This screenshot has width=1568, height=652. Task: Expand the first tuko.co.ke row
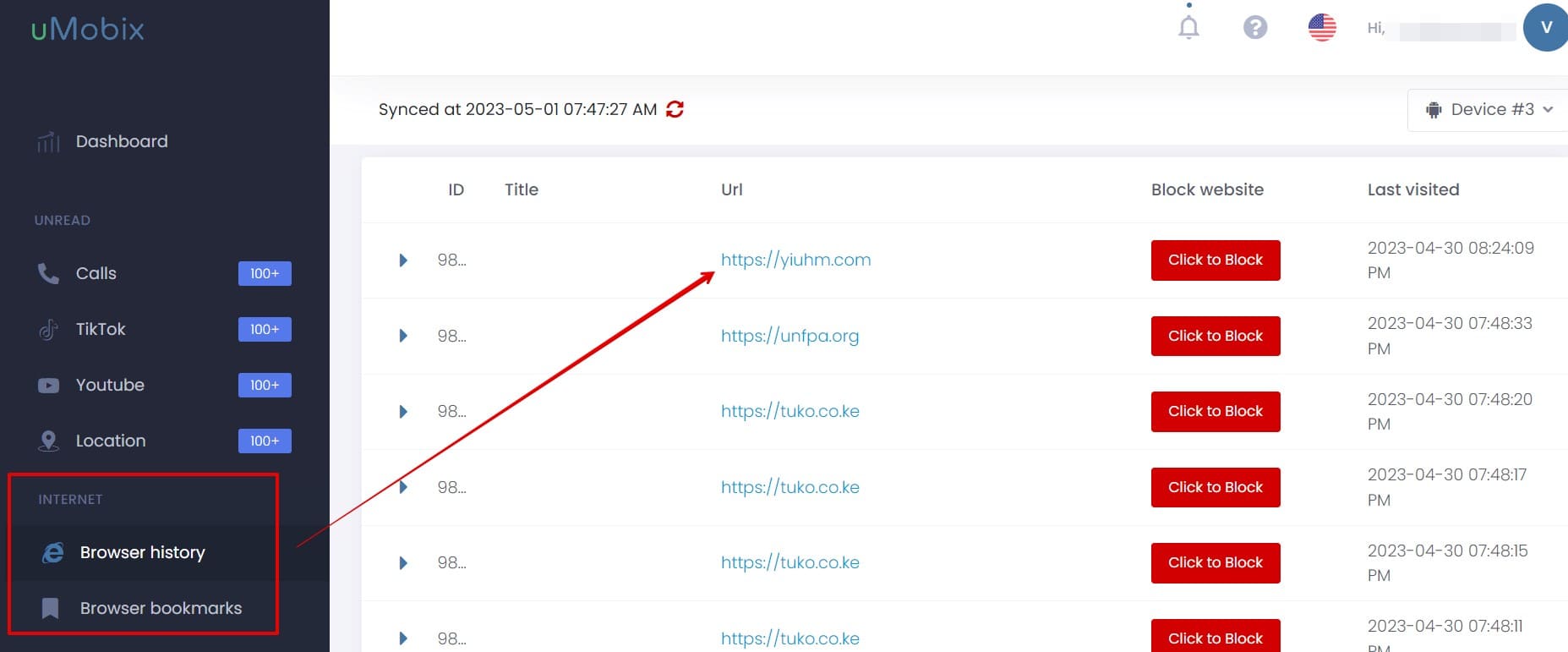[x=403, y=412]
